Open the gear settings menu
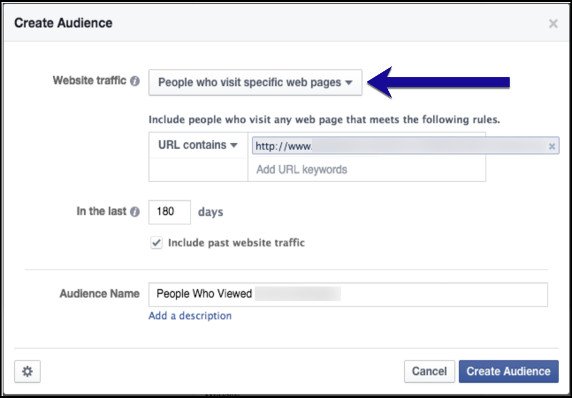Viewport: 572px width, 398px height. pos(27,371)
